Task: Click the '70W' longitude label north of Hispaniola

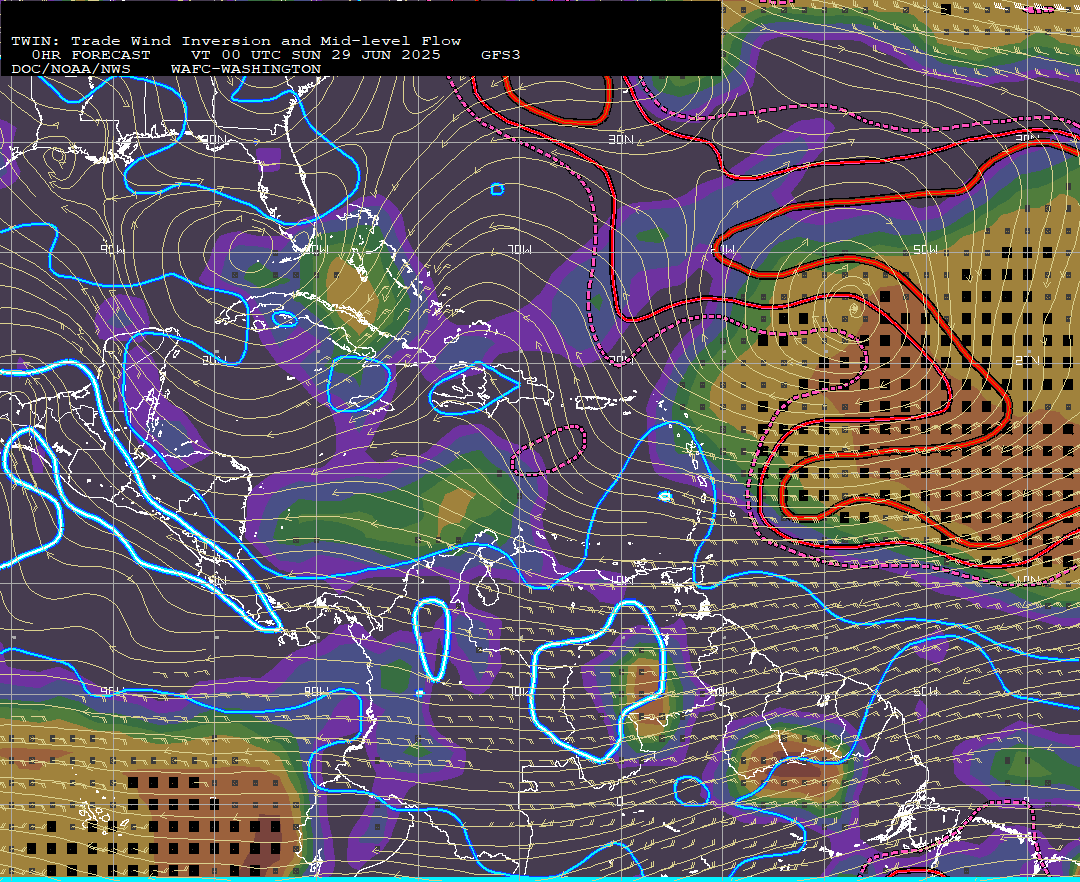Action: (520, 249)
